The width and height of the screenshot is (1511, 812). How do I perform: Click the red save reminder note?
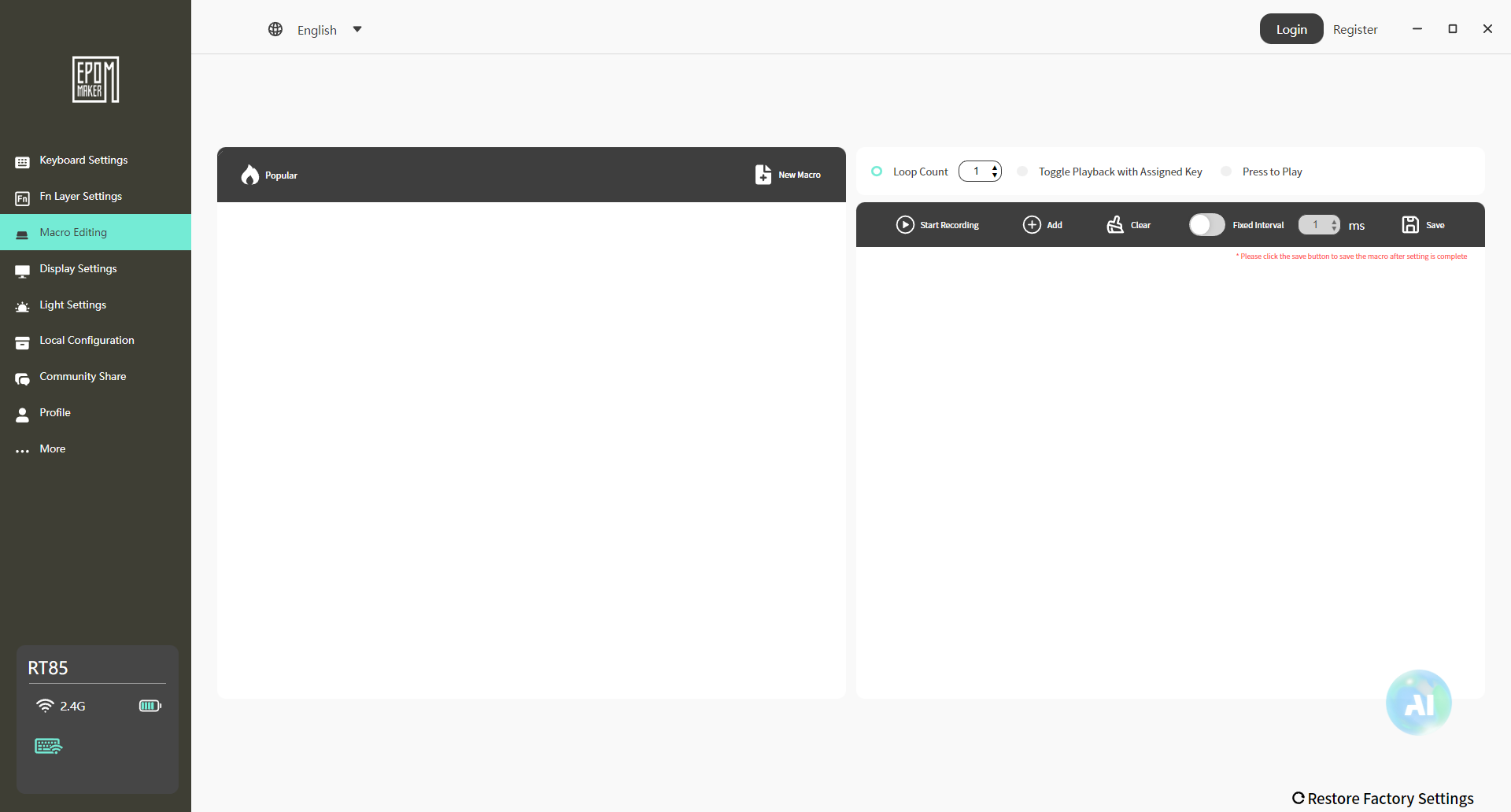(1351, 257)
